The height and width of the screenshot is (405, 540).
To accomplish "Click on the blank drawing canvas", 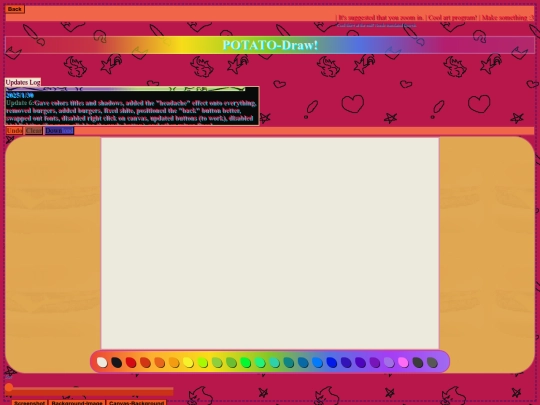I will 270,243.
